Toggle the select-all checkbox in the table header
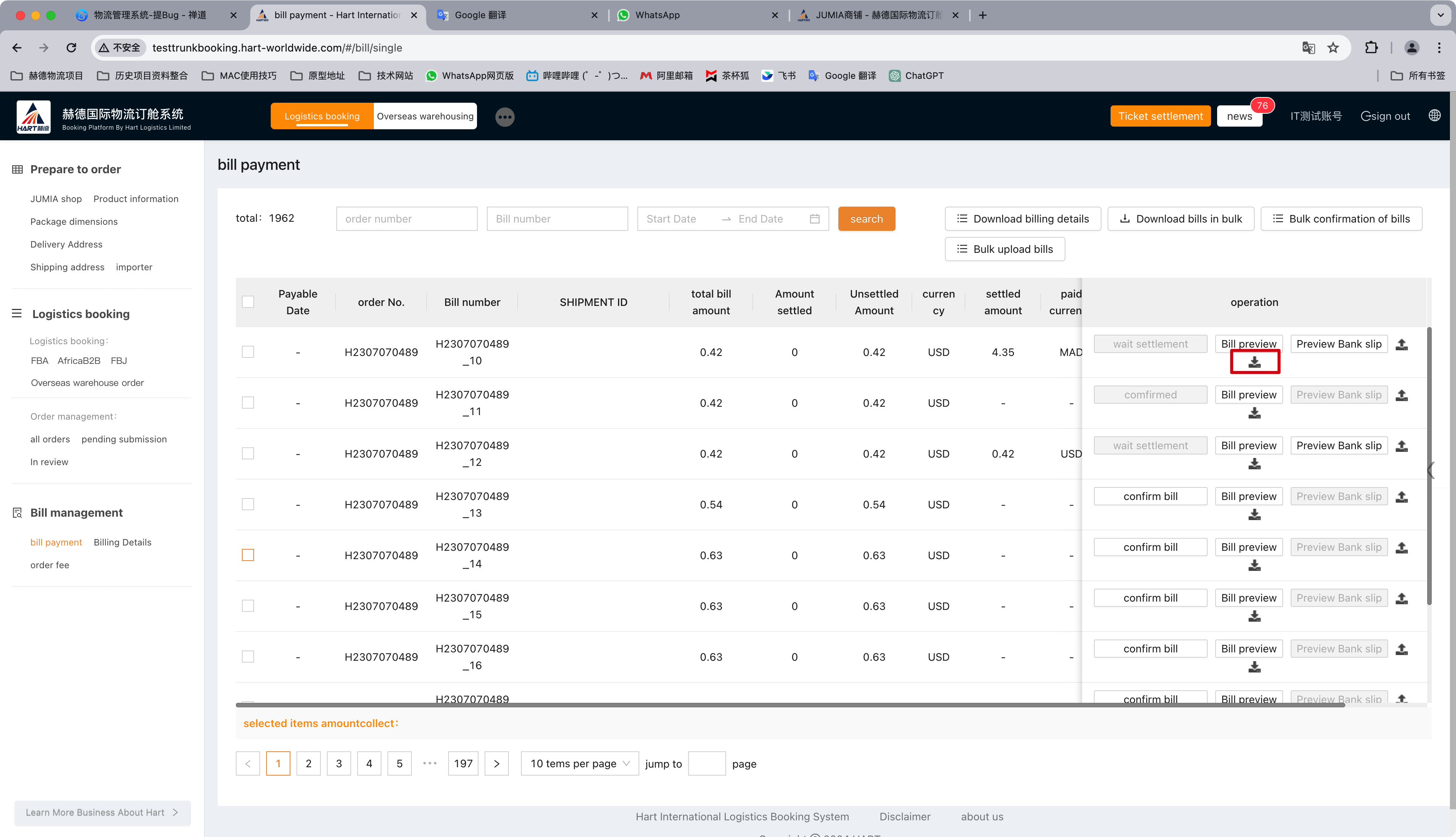1456x837 pixels. coord(248,302)
